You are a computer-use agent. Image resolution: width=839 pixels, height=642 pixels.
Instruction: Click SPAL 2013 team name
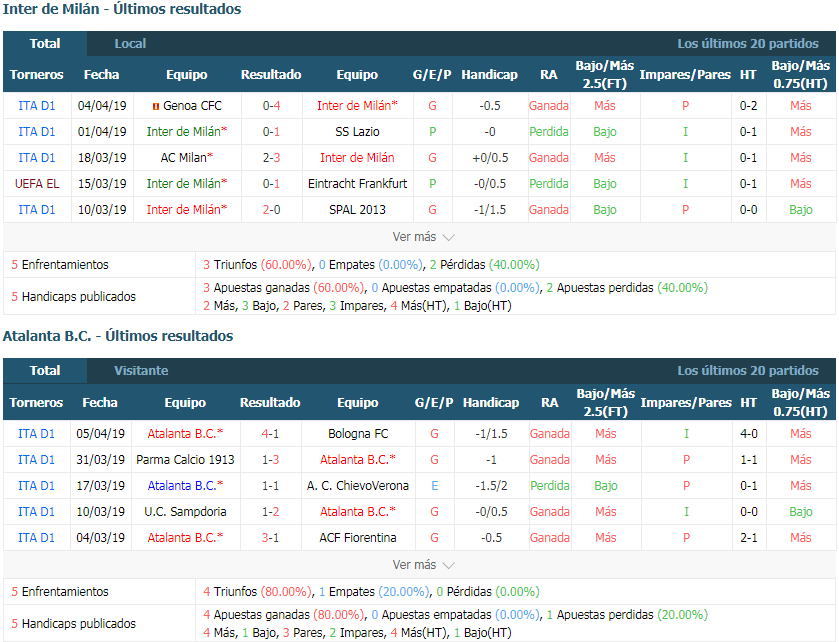pyautogui.click(x=357, y=210)
